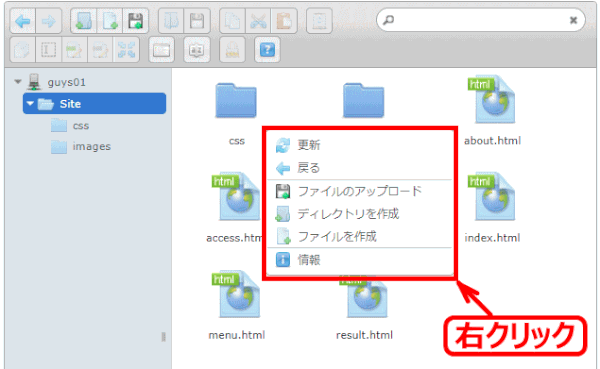Click the New file toolbar icon
600x369 pixels.
(109, 21)
